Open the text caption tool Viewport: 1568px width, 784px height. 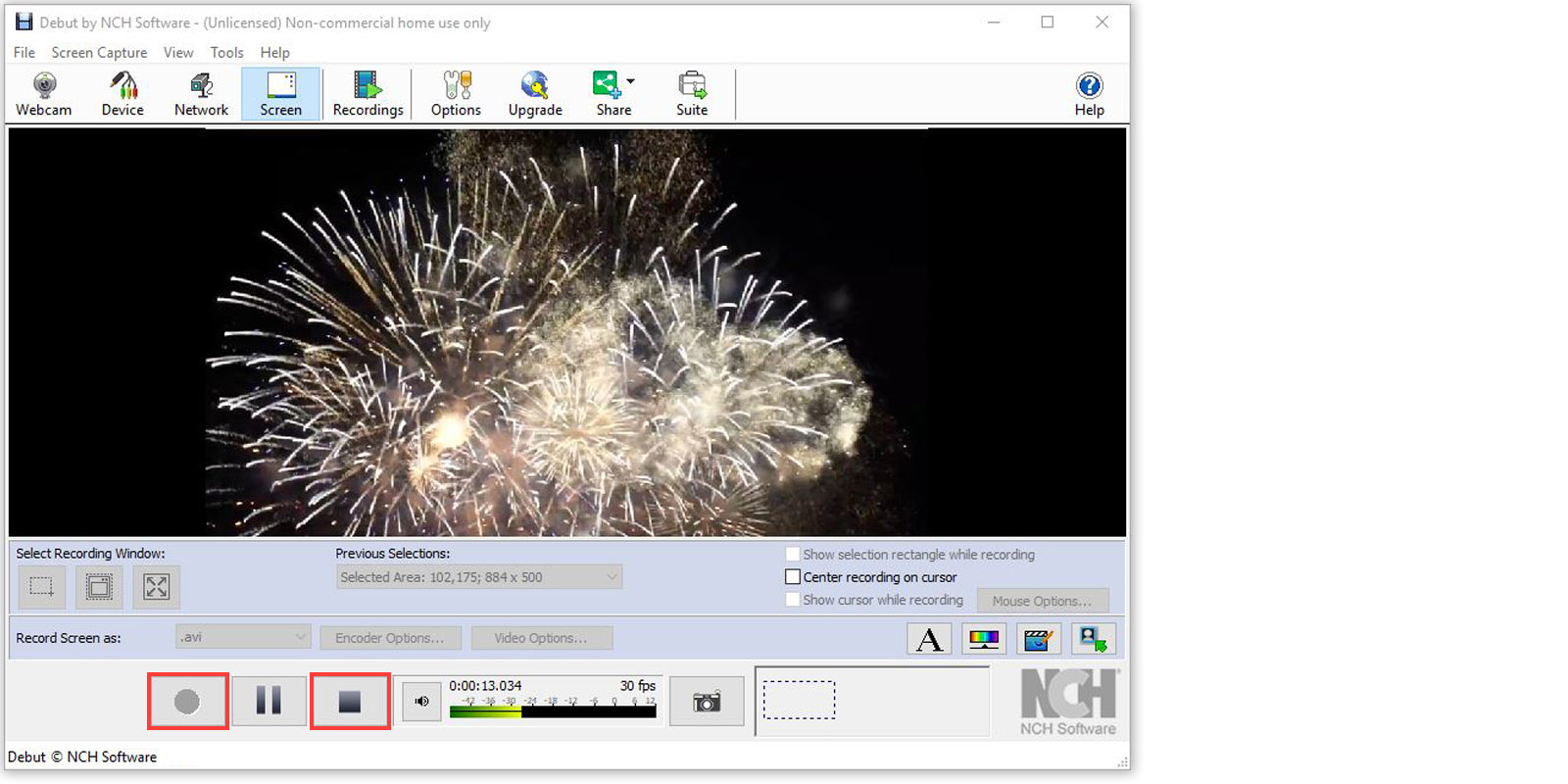(929, 639)
